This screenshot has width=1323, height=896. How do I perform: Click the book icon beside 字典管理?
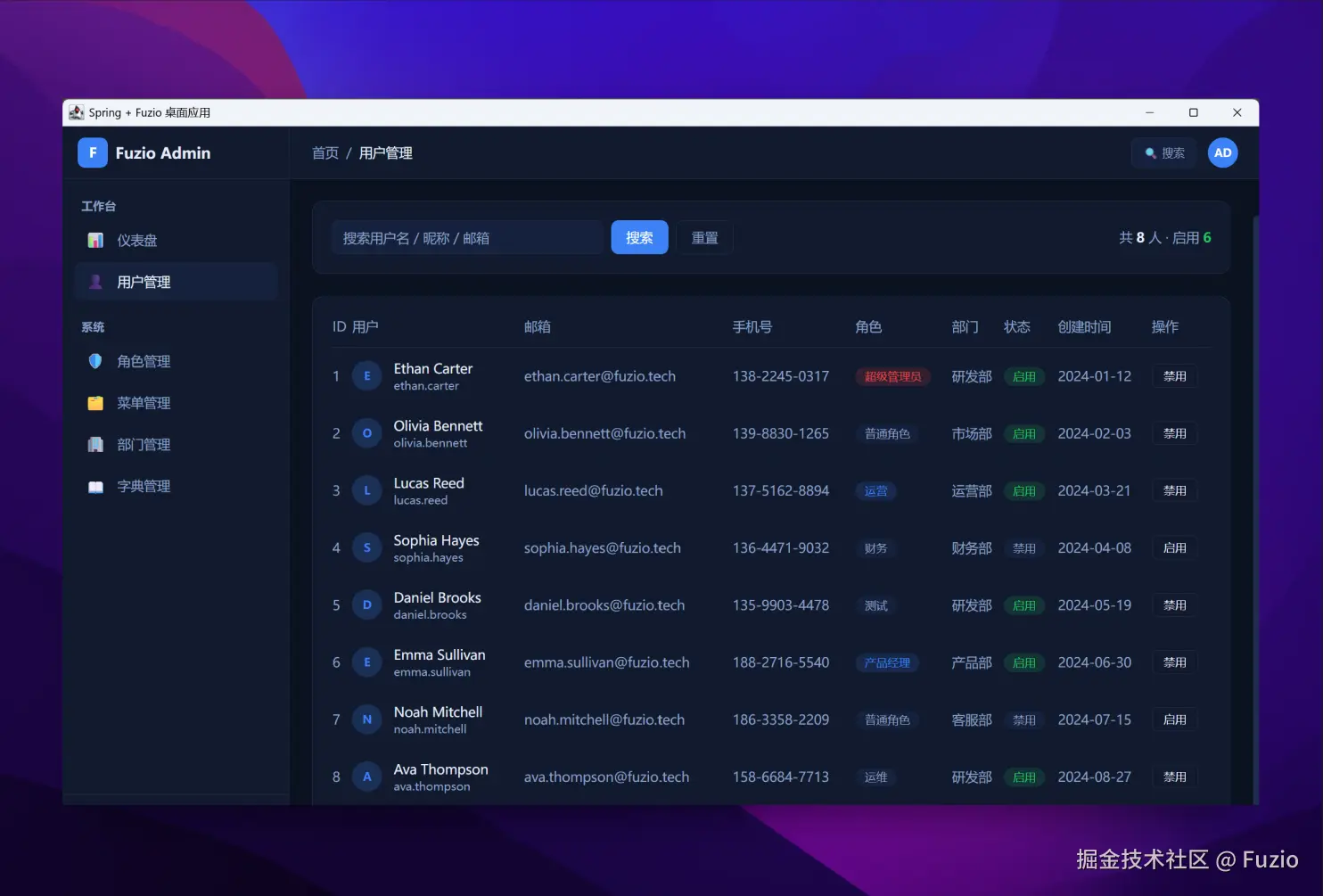pos(95,486)
